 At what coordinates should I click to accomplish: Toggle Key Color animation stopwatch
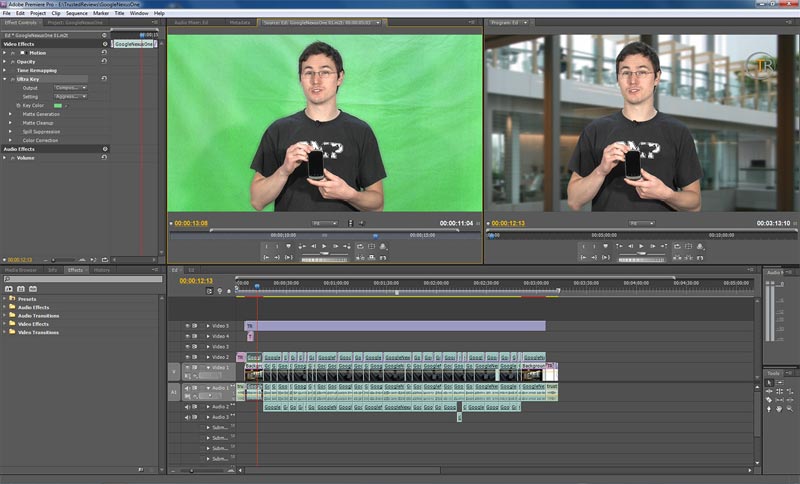[18, 106]
